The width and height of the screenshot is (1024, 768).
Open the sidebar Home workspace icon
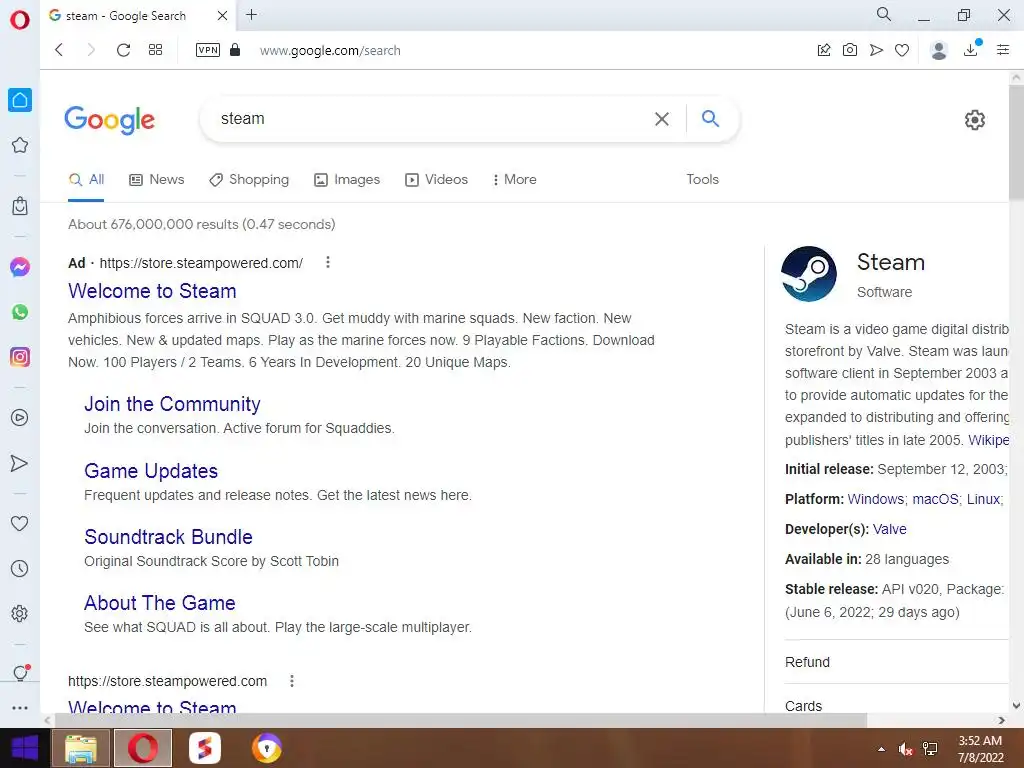tap(20, 100)
